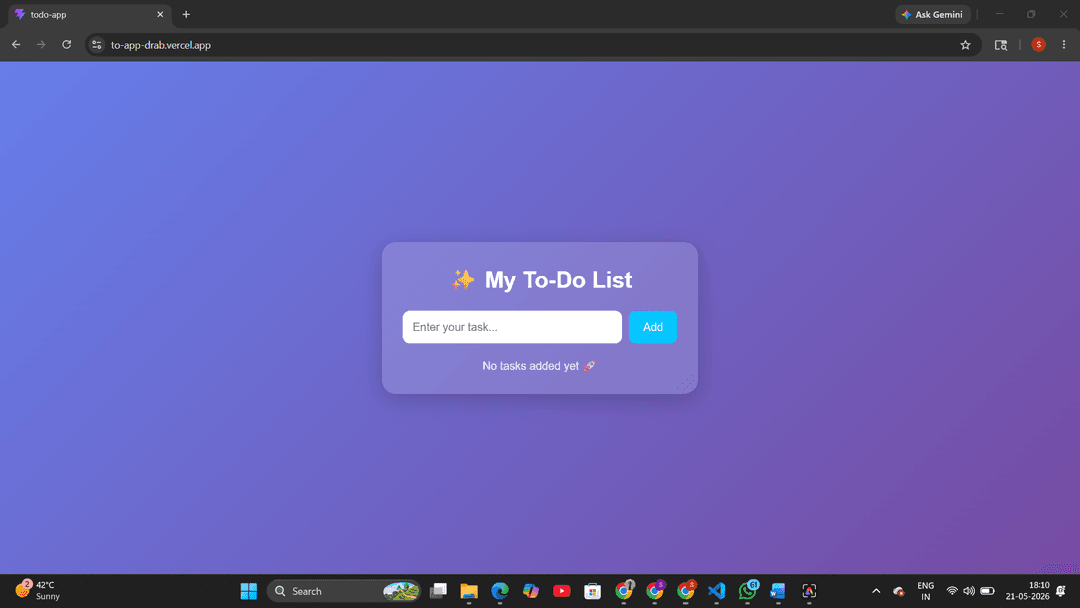The width and height of the screenshot is (1080, 608).
Task: Open the Chrome profile avatar 'S'
Action: pyautogui.click(x=1038, y=45)
